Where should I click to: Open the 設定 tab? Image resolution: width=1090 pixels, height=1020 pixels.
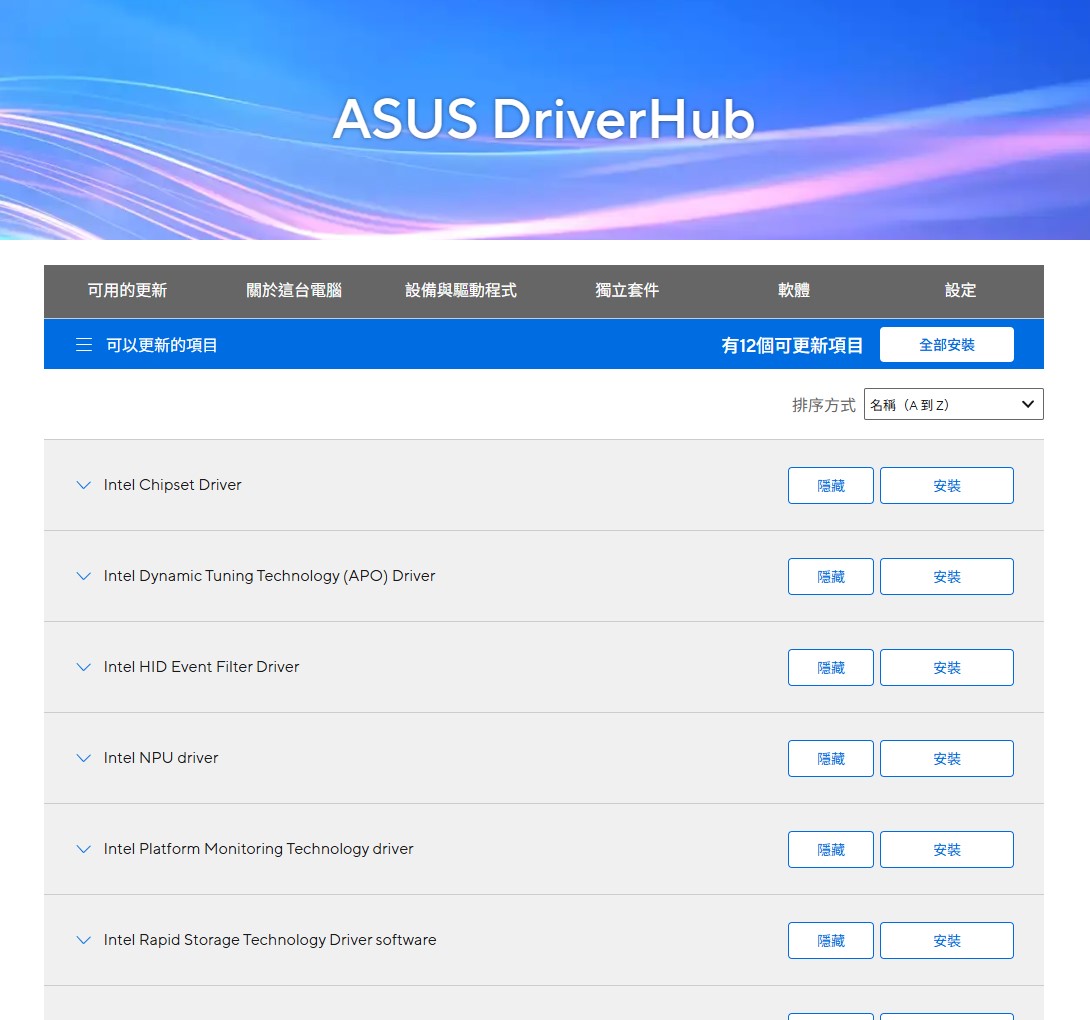[x=960, y=291]
